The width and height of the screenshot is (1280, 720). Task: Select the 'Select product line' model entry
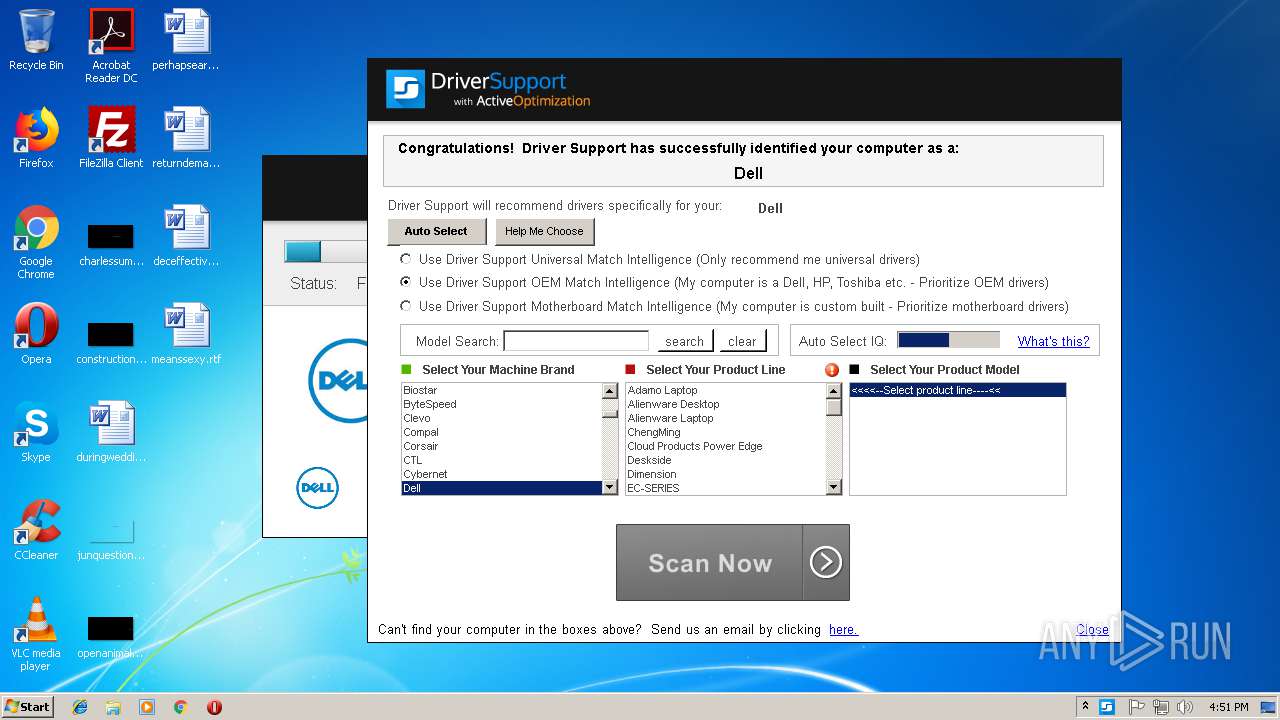pos(957,390)
